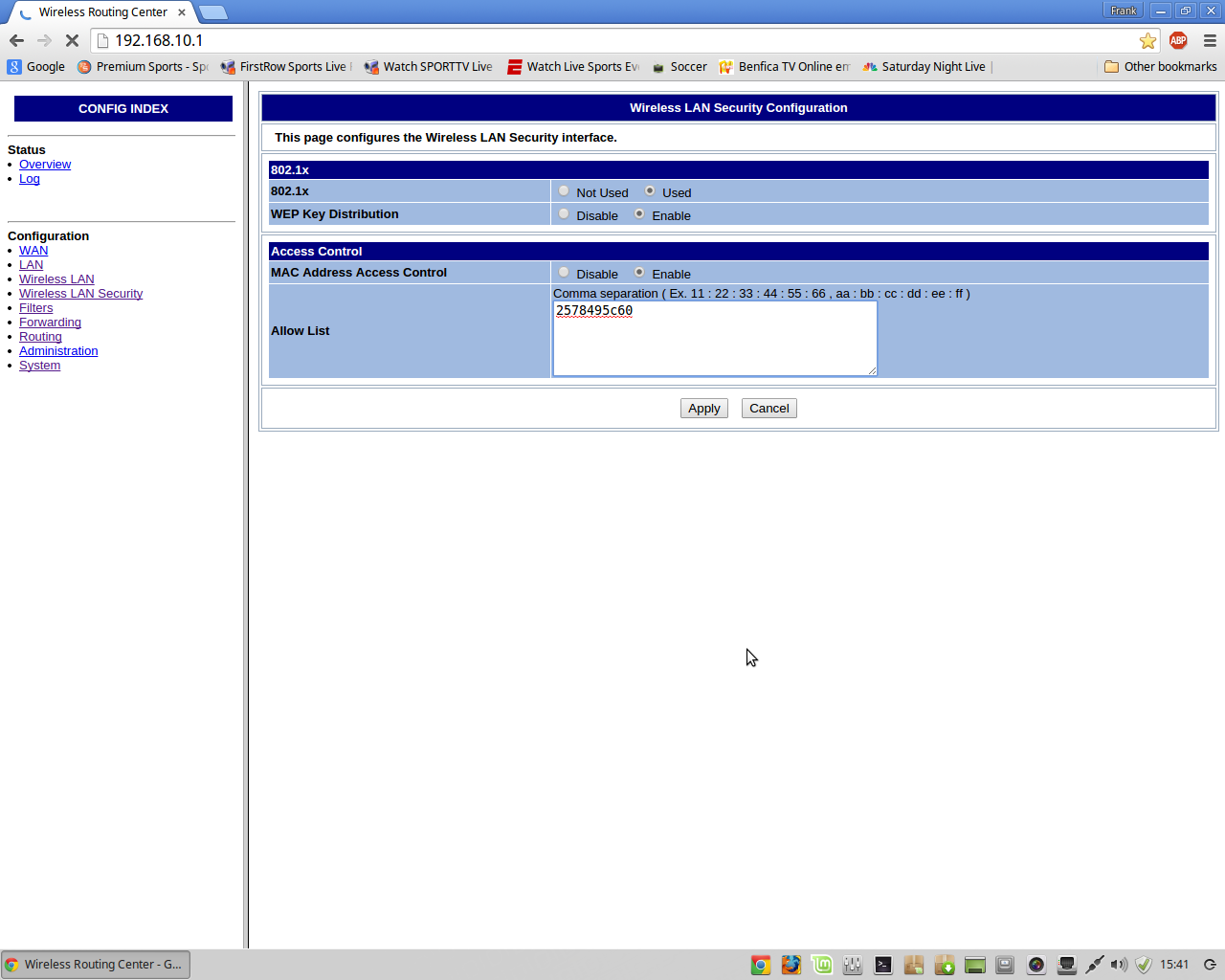Open the Wireless LAN Security link
1225x980 pixels.
[80, 294]
